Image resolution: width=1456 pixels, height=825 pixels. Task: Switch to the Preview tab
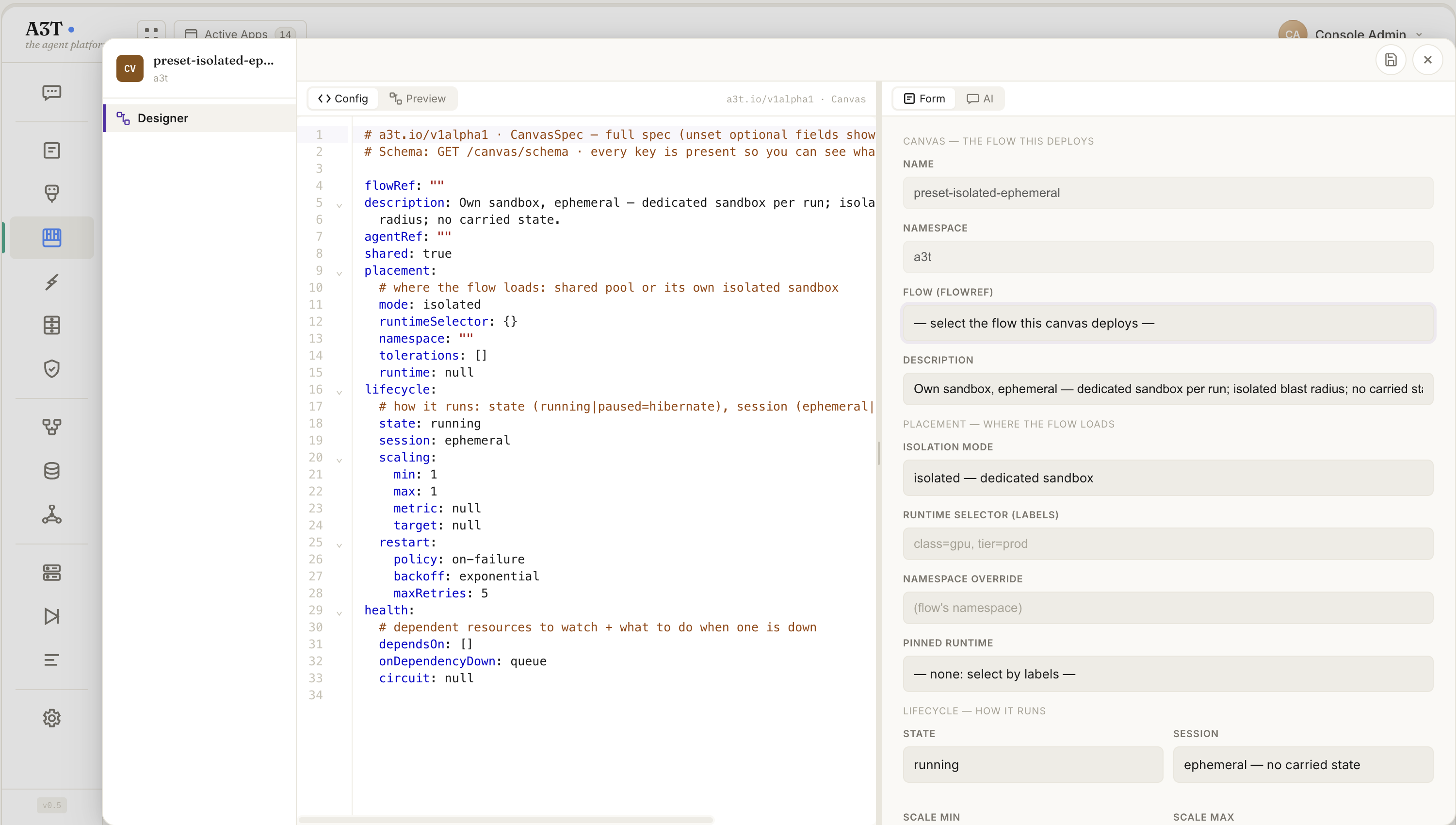pos(418,99)
